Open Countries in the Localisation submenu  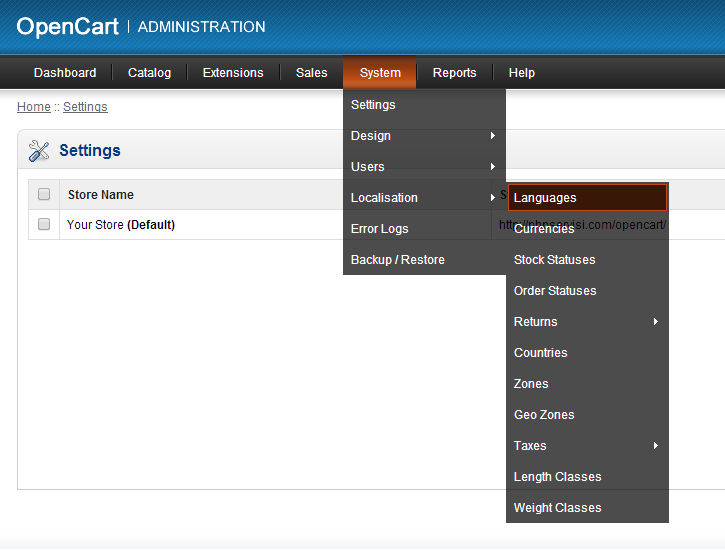tap(587, 353)
